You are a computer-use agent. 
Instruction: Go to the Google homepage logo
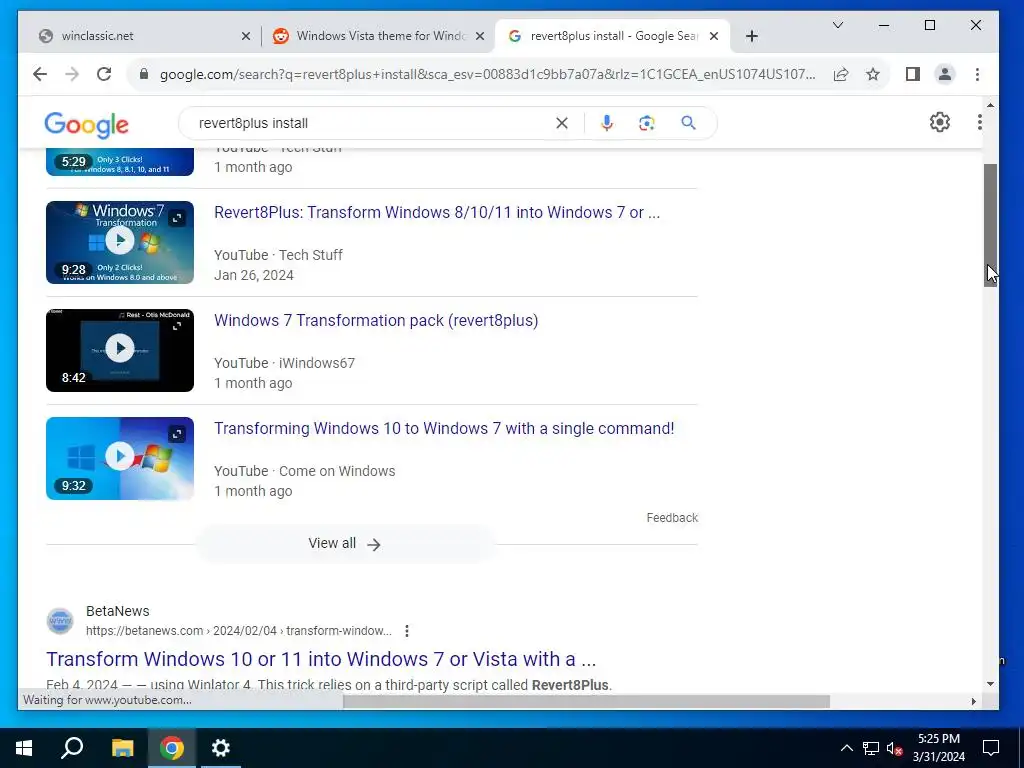(86, 124)
